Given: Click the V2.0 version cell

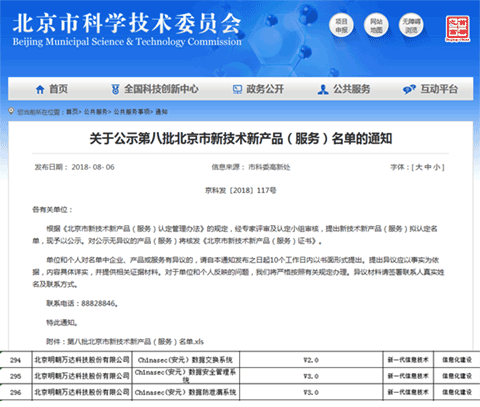Looking at the screenshot, I should 311,360.
